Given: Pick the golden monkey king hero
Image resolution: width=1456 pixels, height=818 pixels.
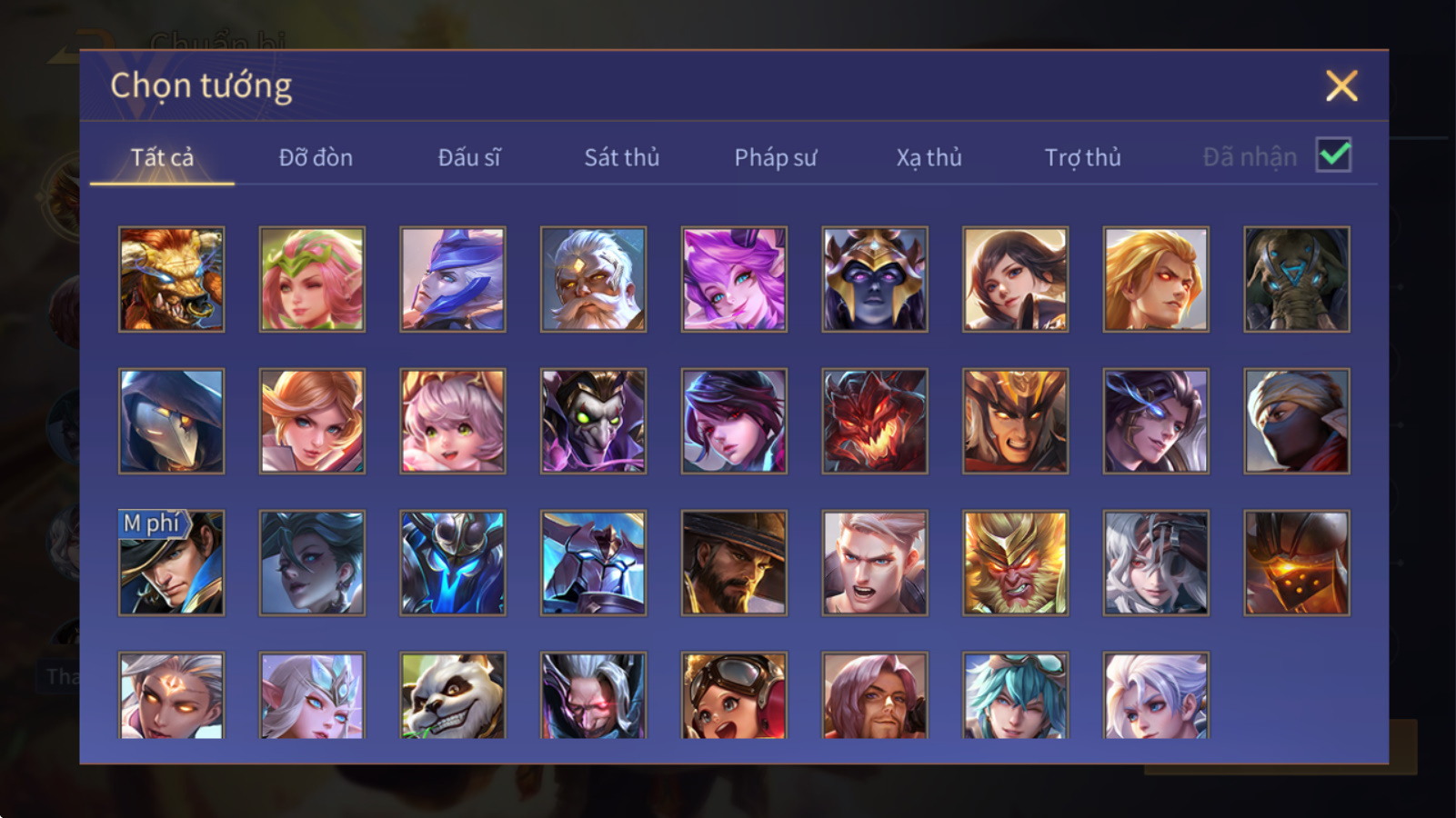Looking at the screenshot, I should (x=1015, y=563).
